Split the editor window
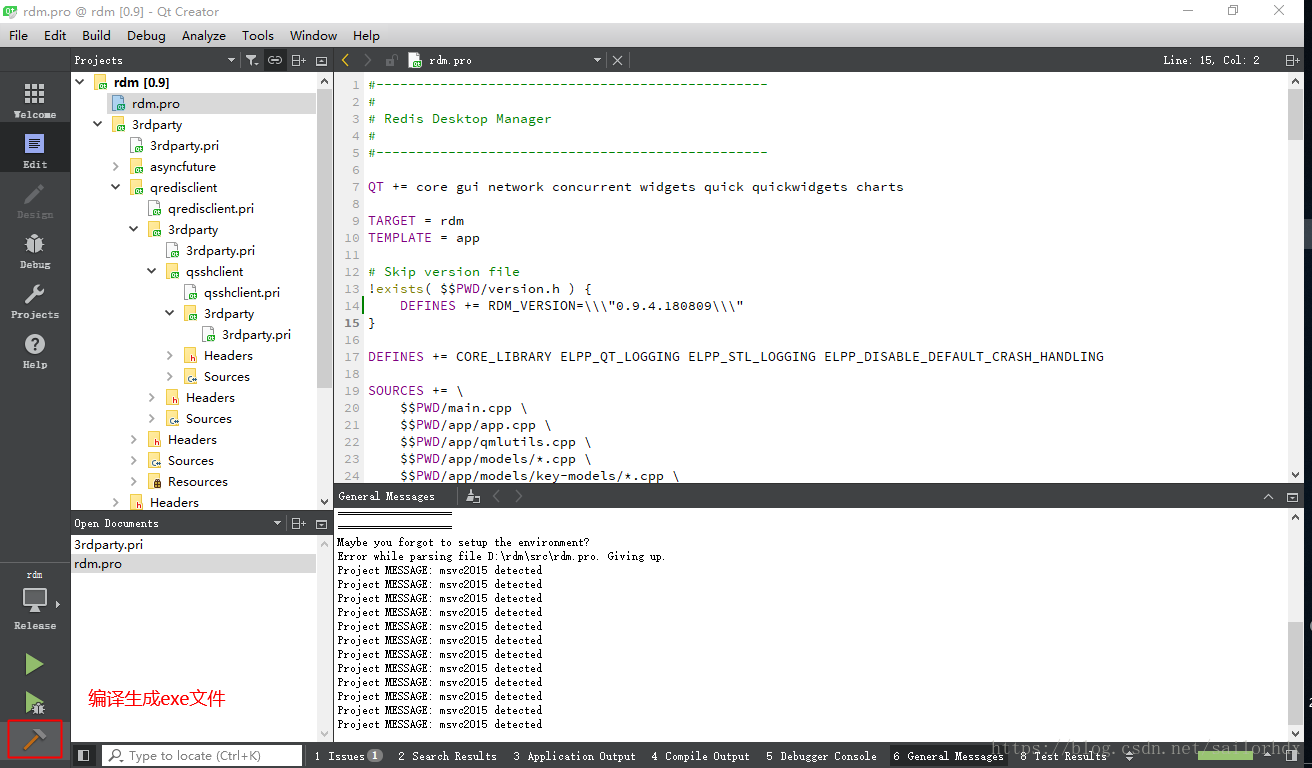Viewport: 1312px width, 768px height. tap(1293, 60)
